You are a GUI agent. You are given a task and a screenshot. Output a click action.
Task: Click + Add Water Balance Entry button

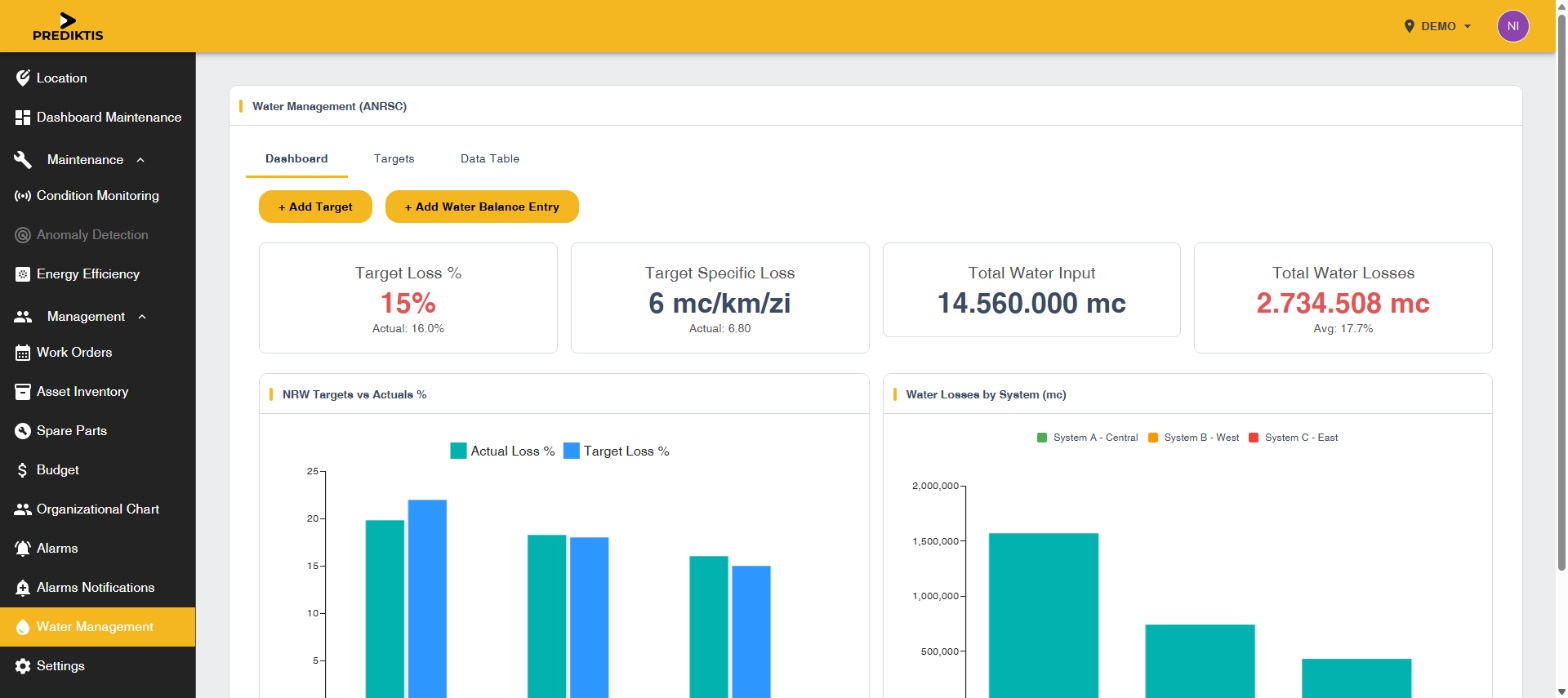(x=482, y=207)
